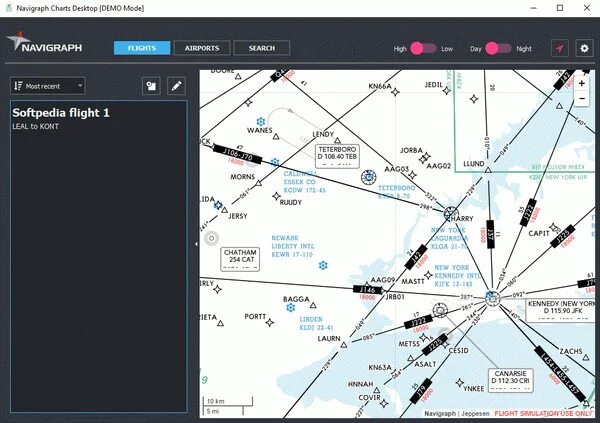
Task: Zoom in the map with plus button
Action: [x=582, y=83]
